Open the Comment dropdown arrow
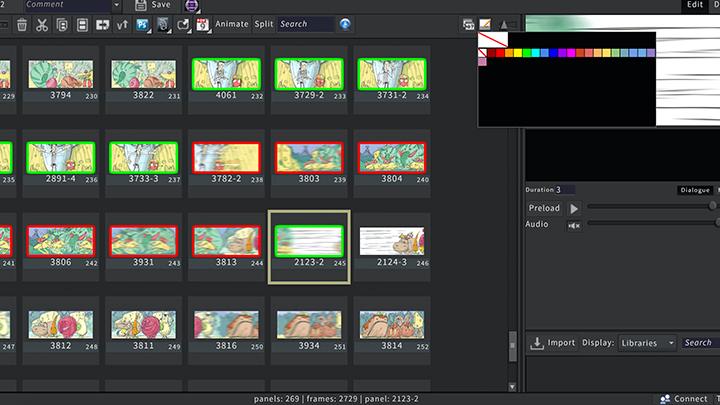 pyautogui.click(x=116, y=5)
